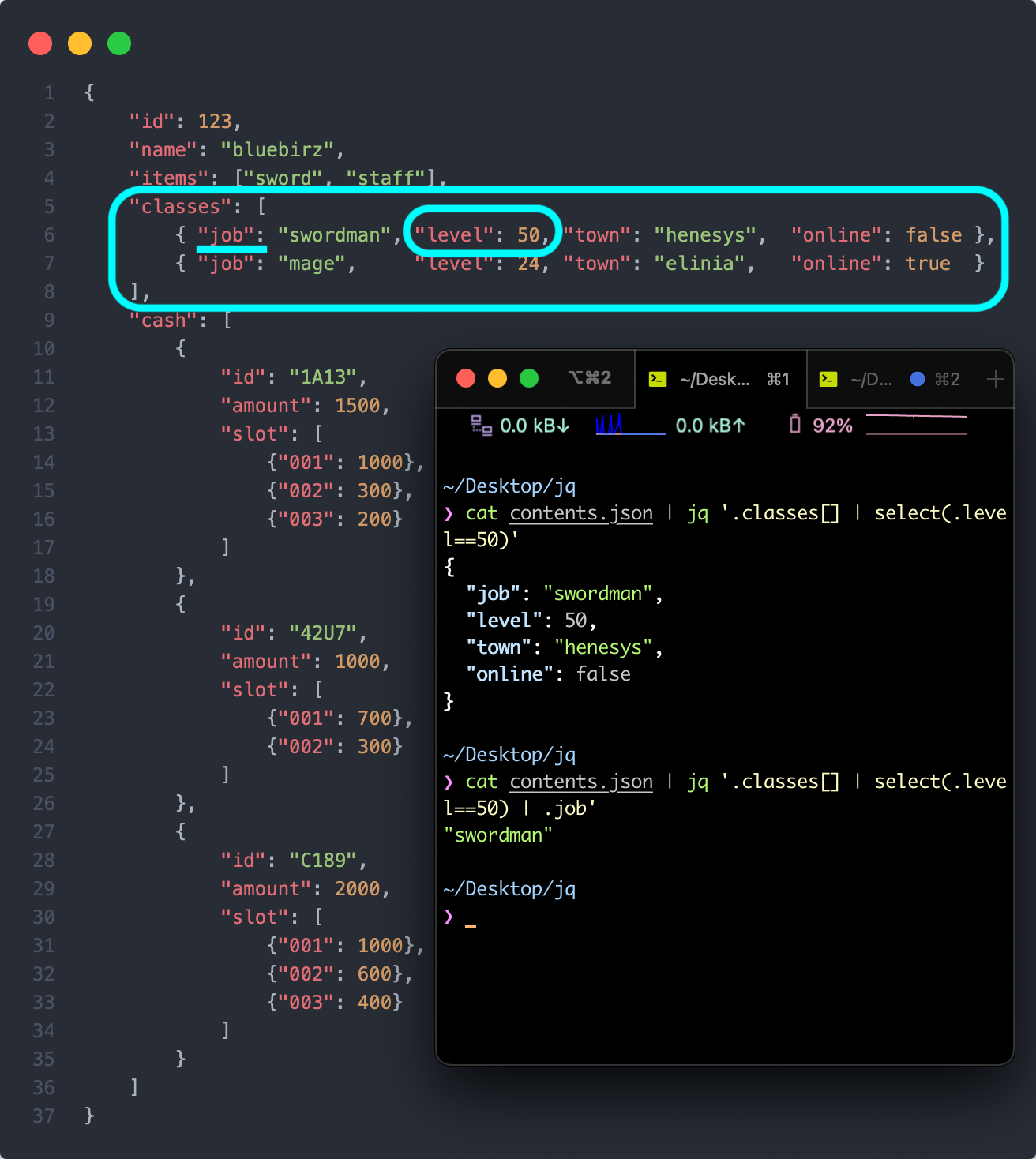Screen dimensions: 1036x1159
Task: Click the battery icon showing 92%
Action: pos(794,425)
